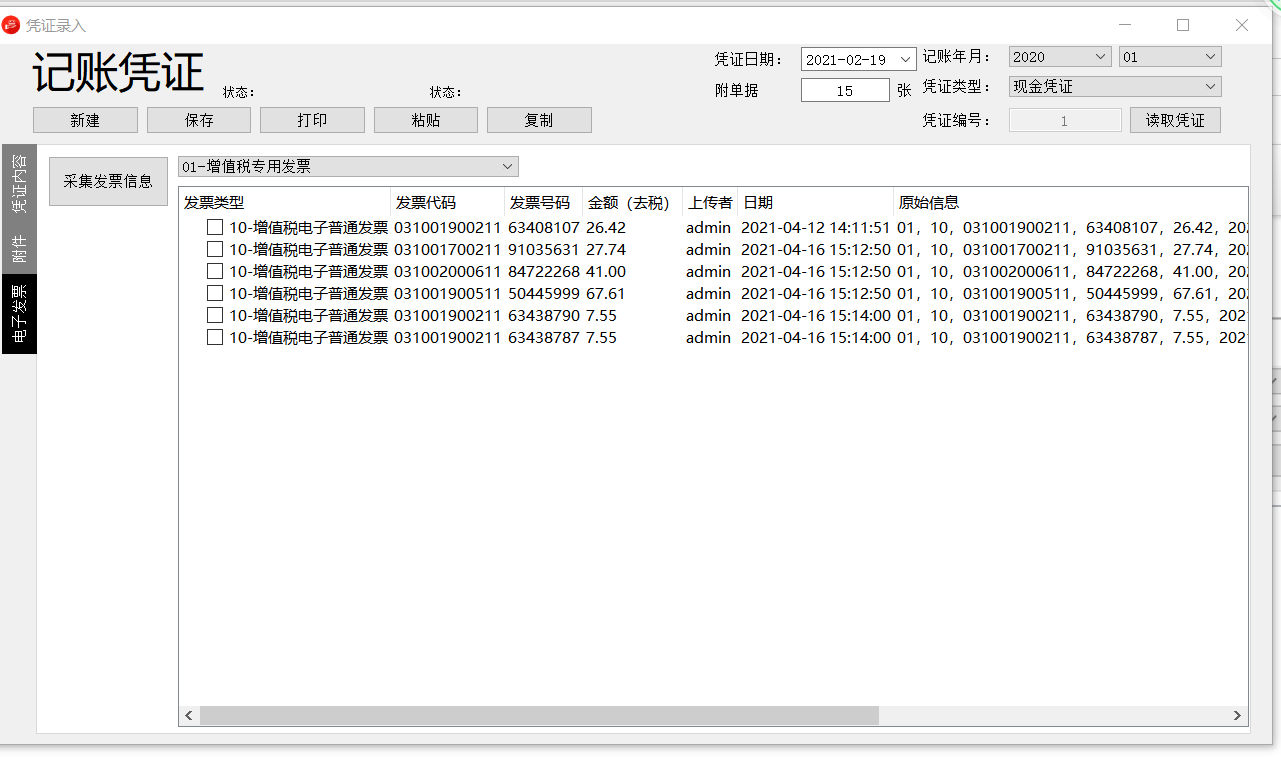
Task: Open the accounting month 01 dropdown
Action: pyautogui.click(x=1210, y=57)
